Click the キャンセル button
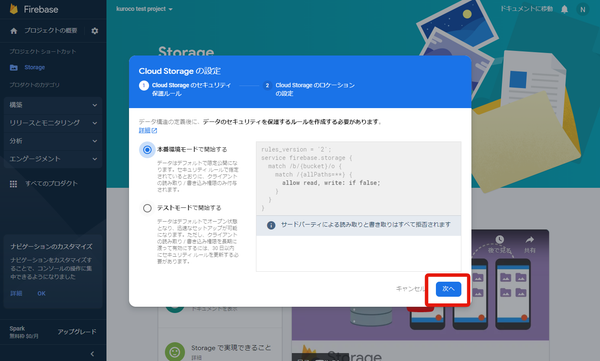This screenshot has width=600, height=361. click(410, 289)
